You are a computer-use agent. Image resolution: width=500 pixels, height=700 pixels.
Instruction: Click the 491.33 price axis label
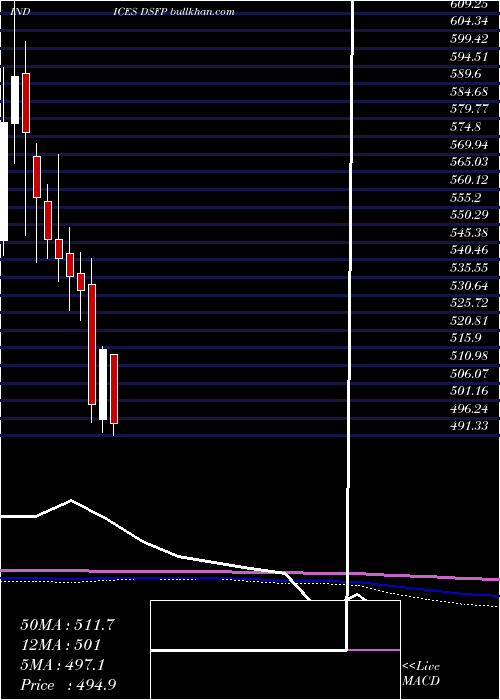point(469,425)
